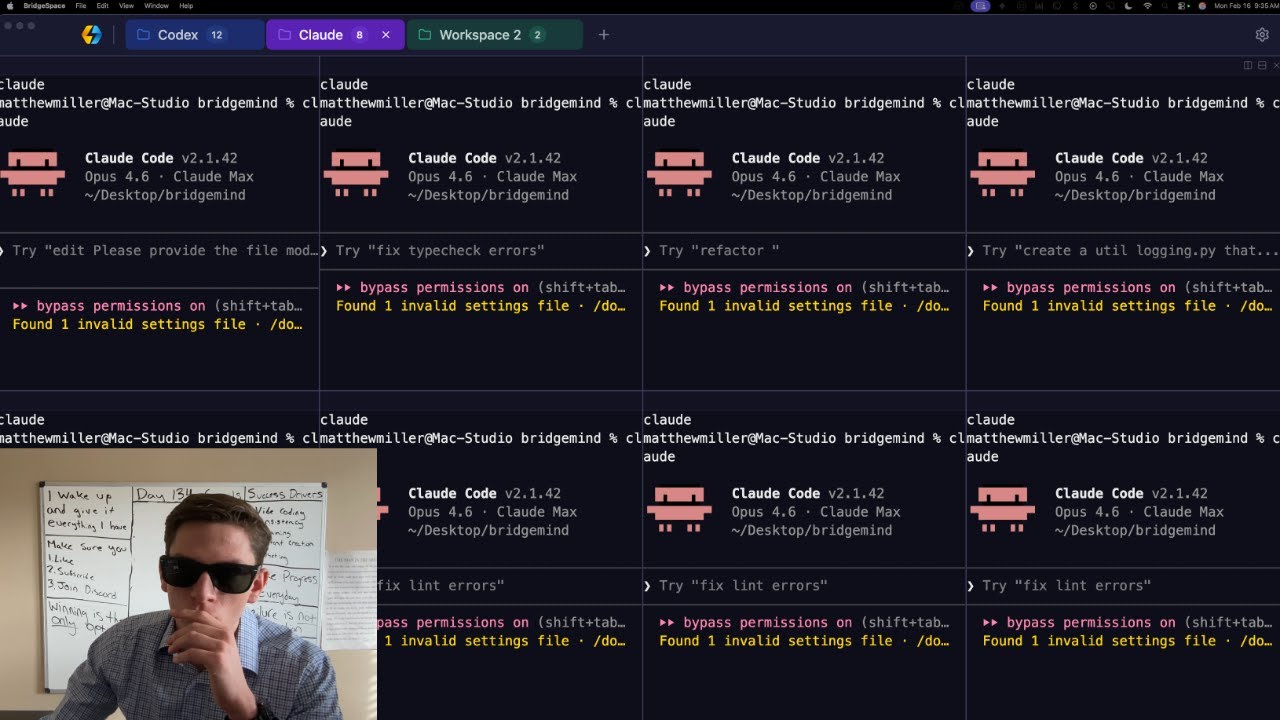This screenshot has height=720, width=1280.
Task: Click the date and time in menu bar
Action: click(1245, 5)
